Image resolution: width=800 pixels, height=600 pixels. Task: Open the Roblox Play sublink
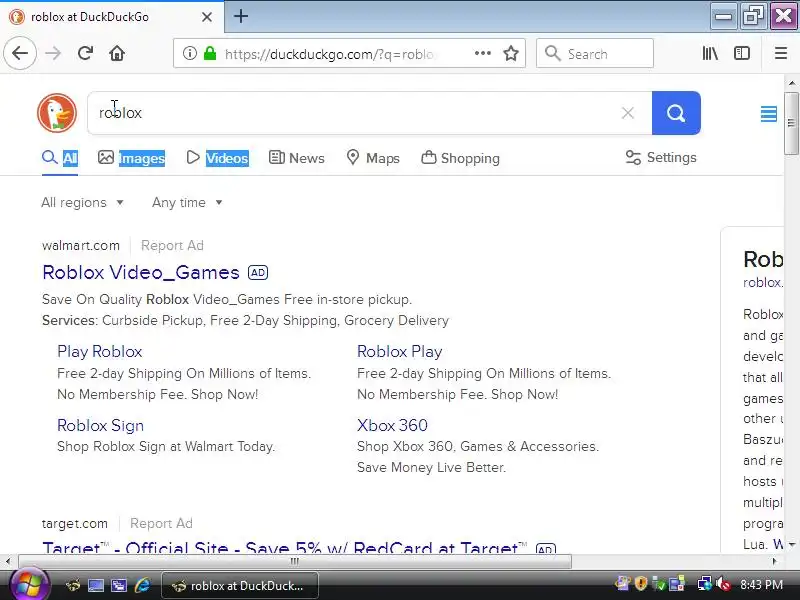pyautogui.click(x=399, y=352)
